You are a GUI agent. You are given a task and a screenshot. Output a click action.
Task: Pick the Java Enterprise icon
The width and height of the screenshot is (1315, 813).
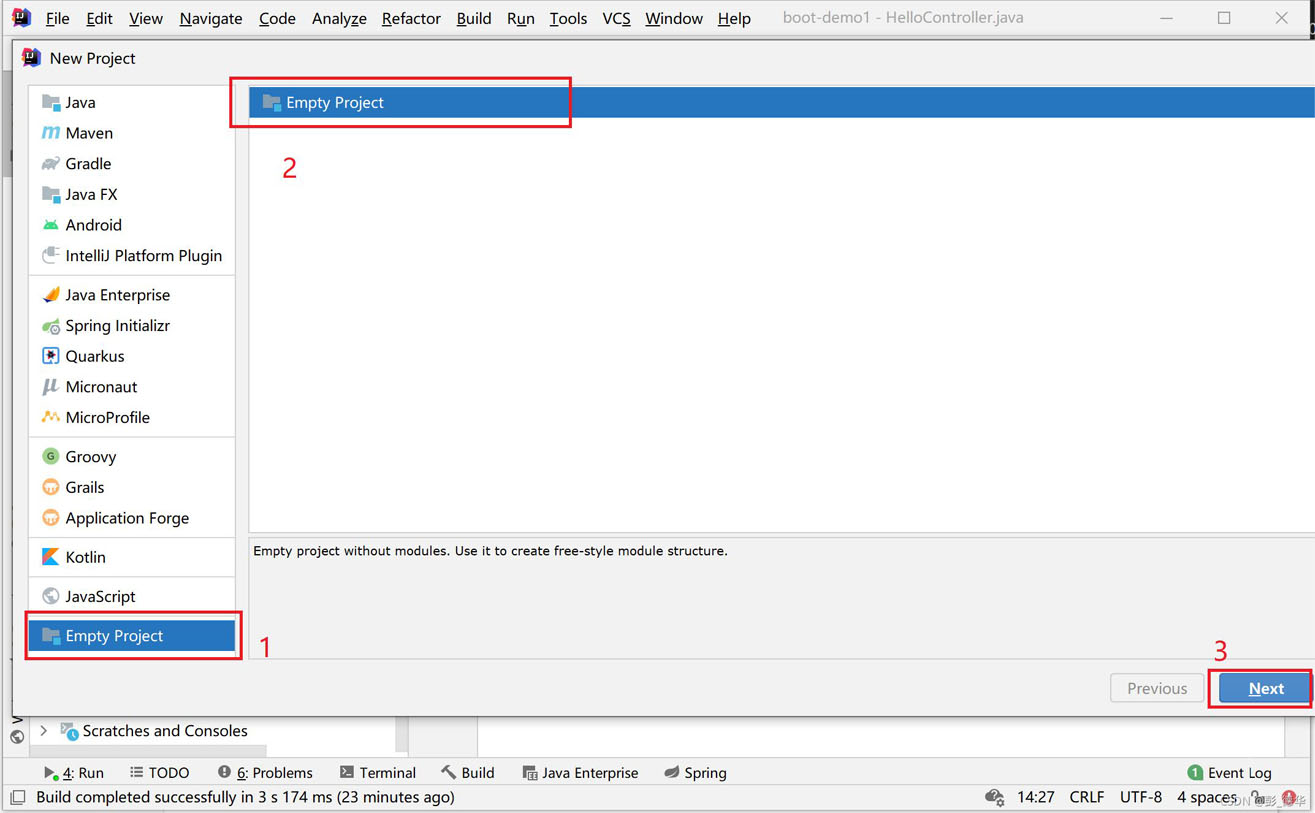[51, 295]
